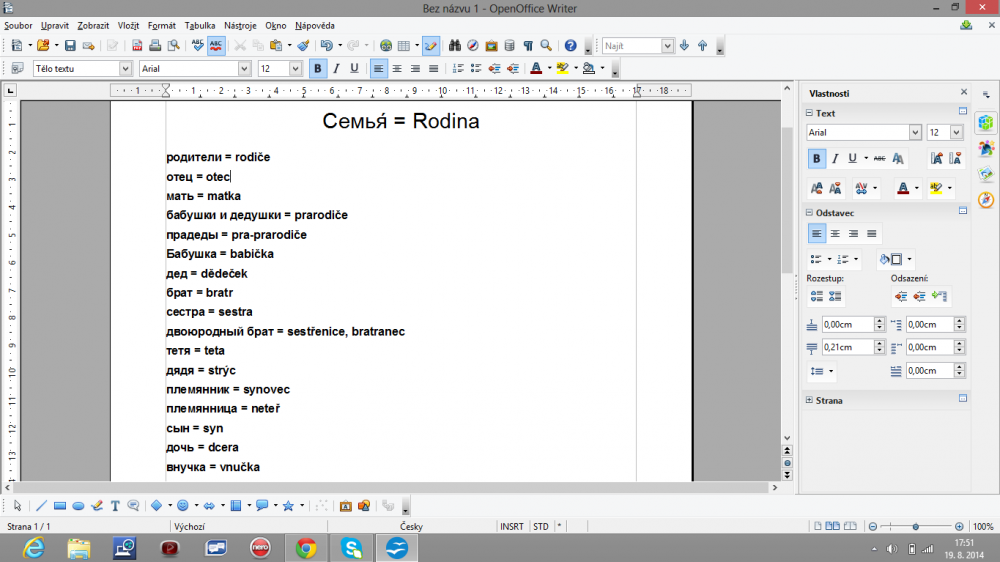Screen dimensions: 1000x562
Task: Open toolbar font name dropdown Arial
Action: click(244, 68)
